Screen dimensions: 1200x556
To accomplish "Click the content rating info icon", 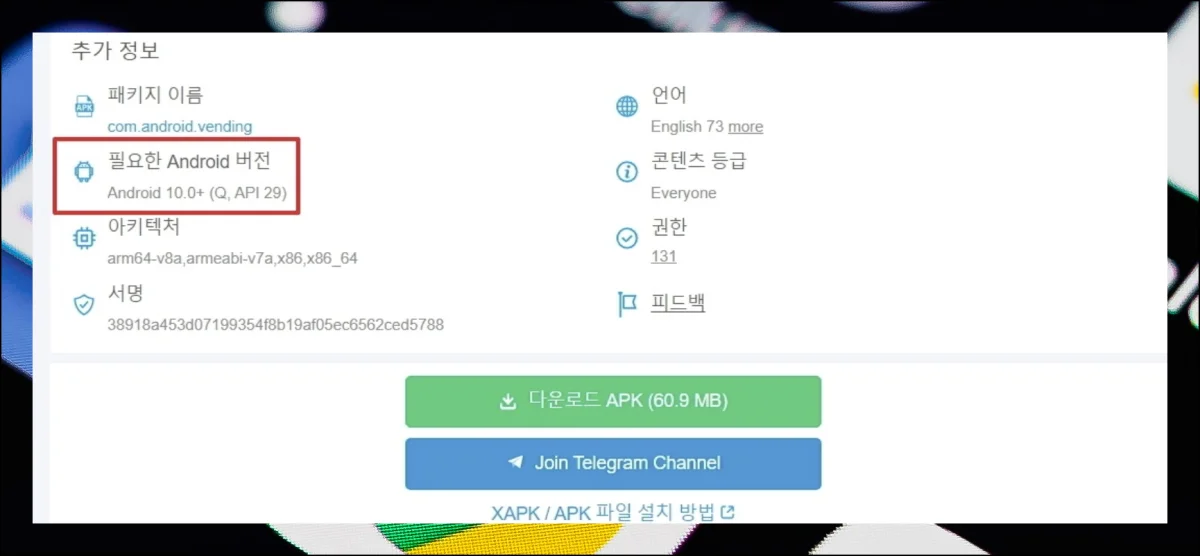I will (627, 172).
